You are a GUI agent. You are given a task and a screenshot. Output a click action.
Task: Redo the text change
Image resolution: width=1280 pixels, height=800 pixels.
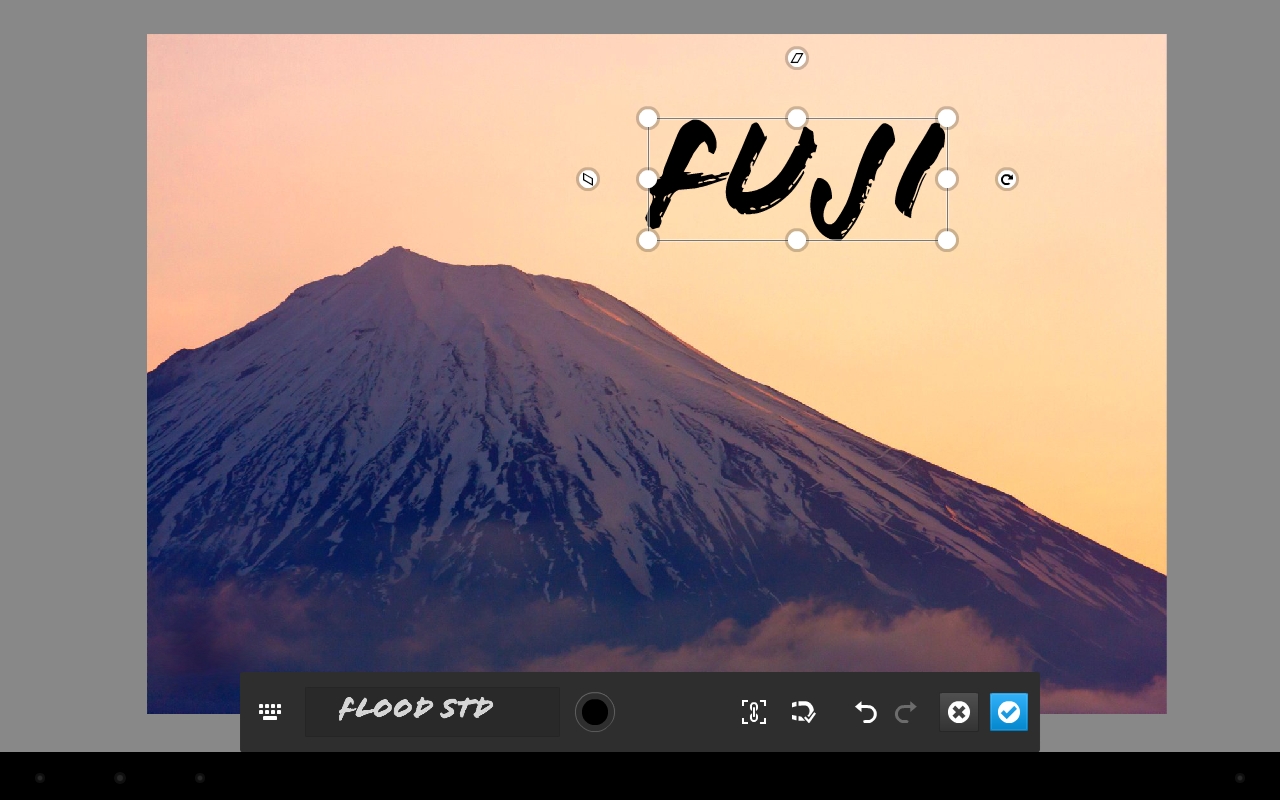point(906,712)
